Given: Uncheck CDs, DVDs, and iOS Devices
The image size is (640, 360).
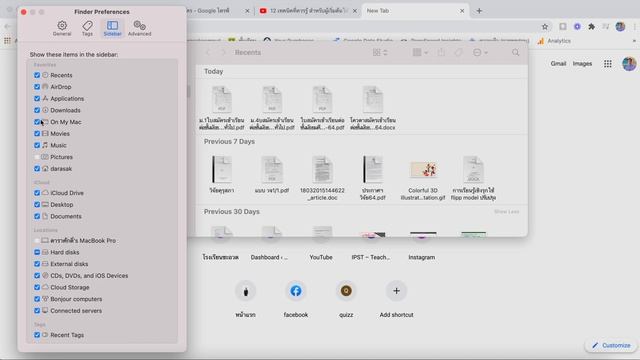Looking at the screenshot, I should (x=37, y=276).
